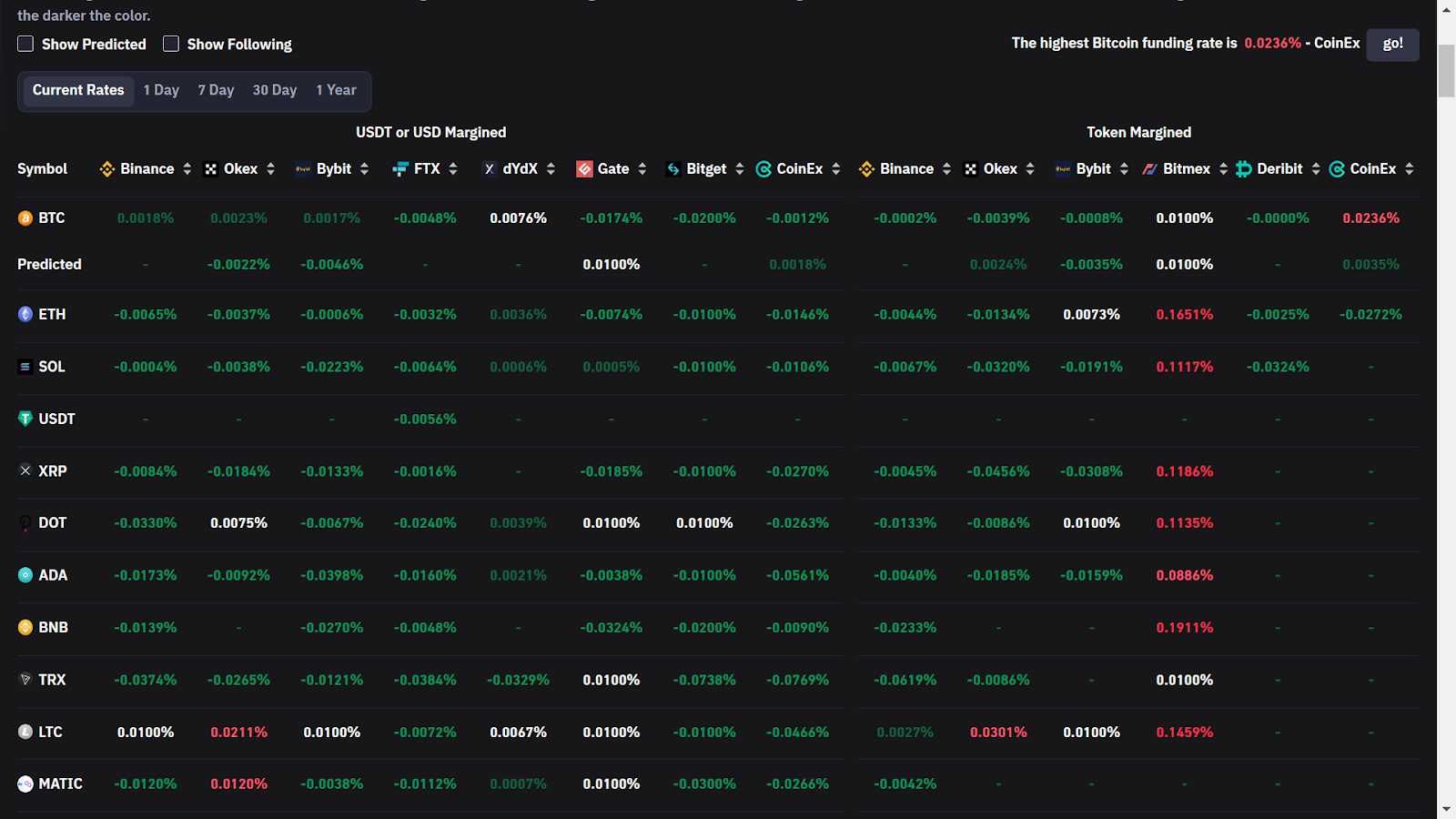This screenshot has width=1456, height=819.
Task: Click the Token Margined heading
Action: (1138, 132)
